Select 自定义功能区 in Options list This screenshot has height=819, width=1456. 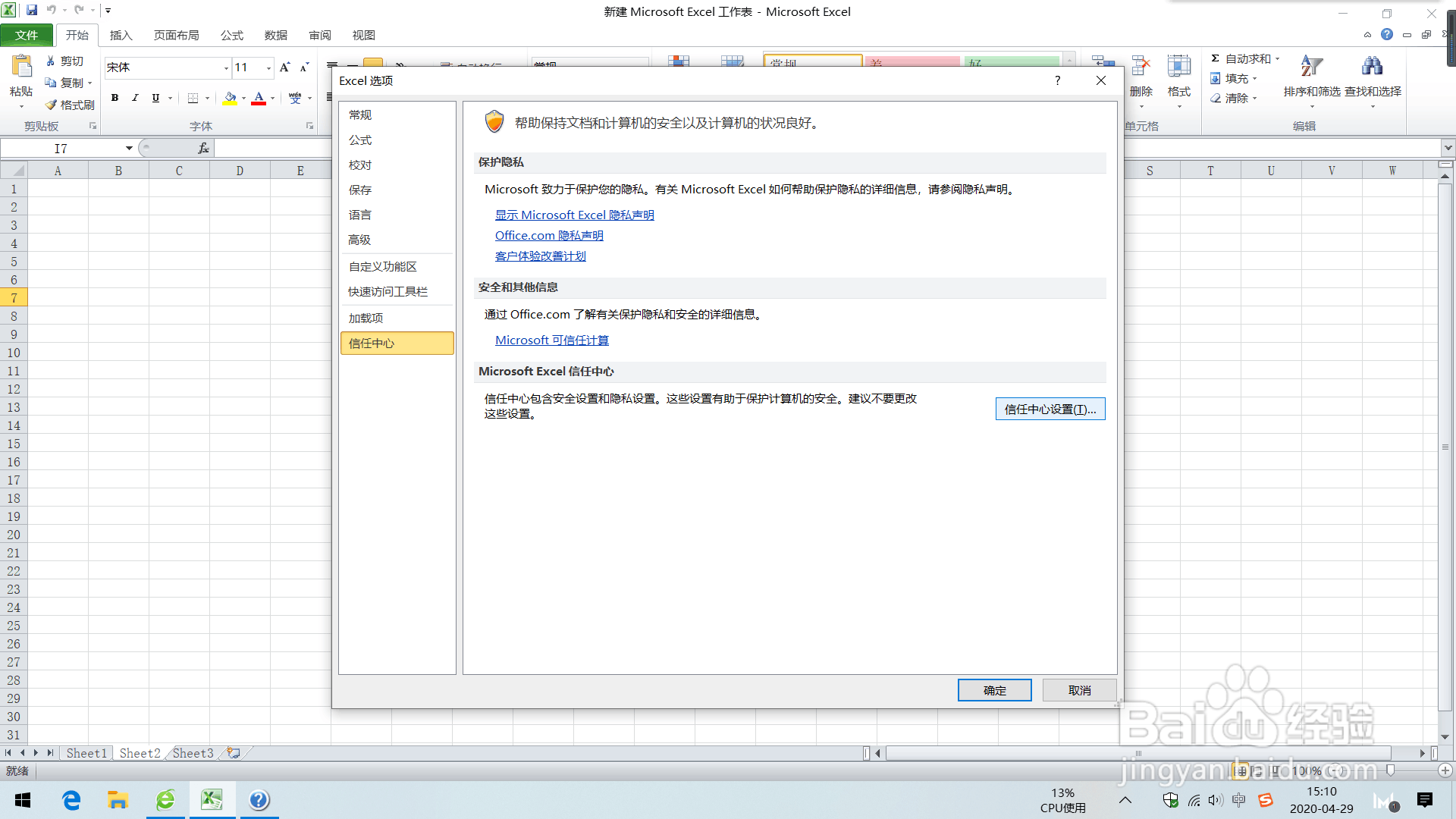(397, 267)
